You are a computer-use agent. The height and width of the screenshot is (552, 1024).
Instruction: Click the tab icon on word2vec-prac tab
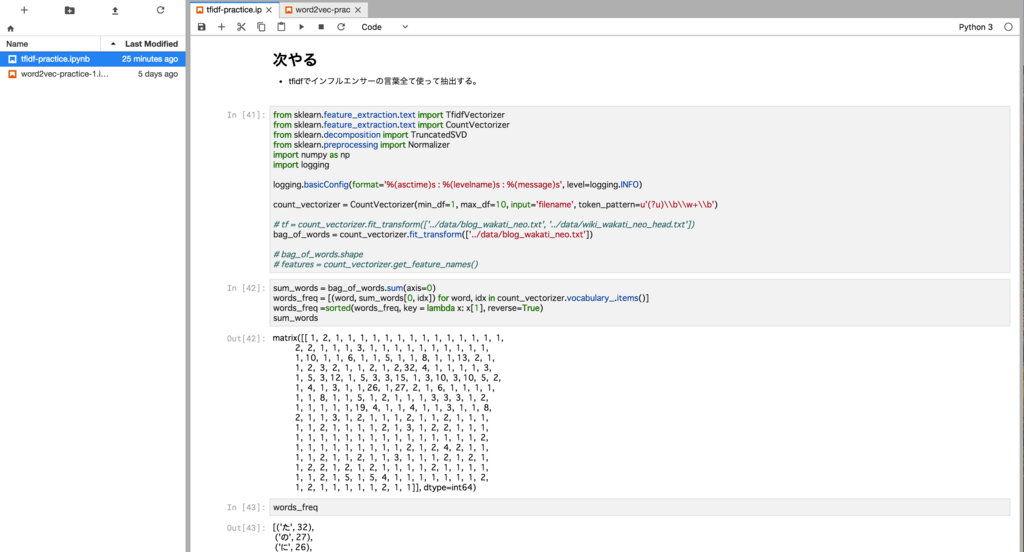289,10
